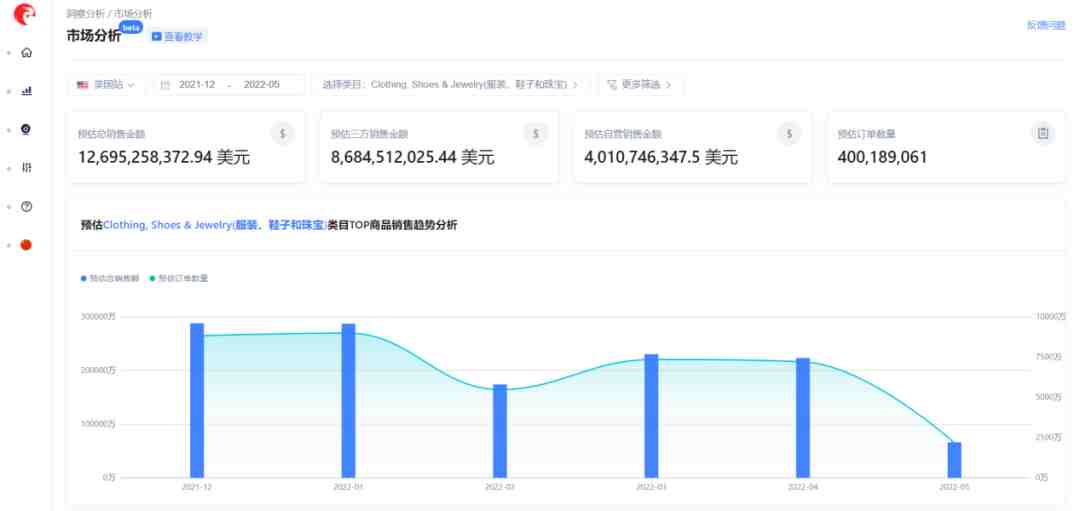The height and width of the screenshot is (511, 1080).
Task: Click the 市场分析 breadcrumb item
Action: (134, 13)
